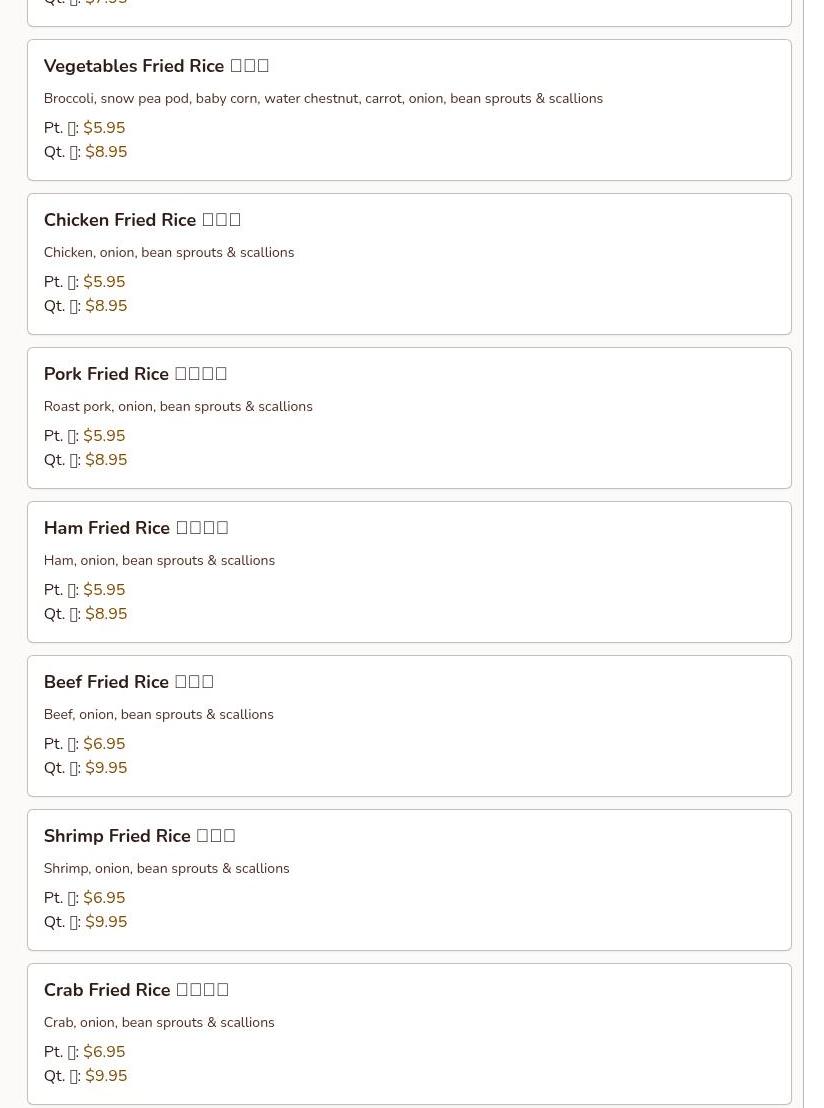Choose Beef Fried Rice pint price $6.95

click(104, 744)
